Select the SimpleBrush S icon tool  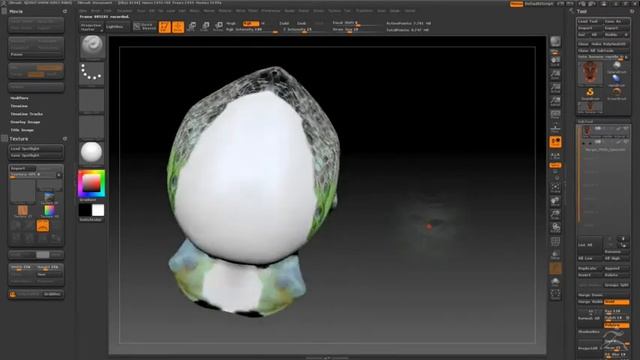pyautogui.click(x=590, y=93)
